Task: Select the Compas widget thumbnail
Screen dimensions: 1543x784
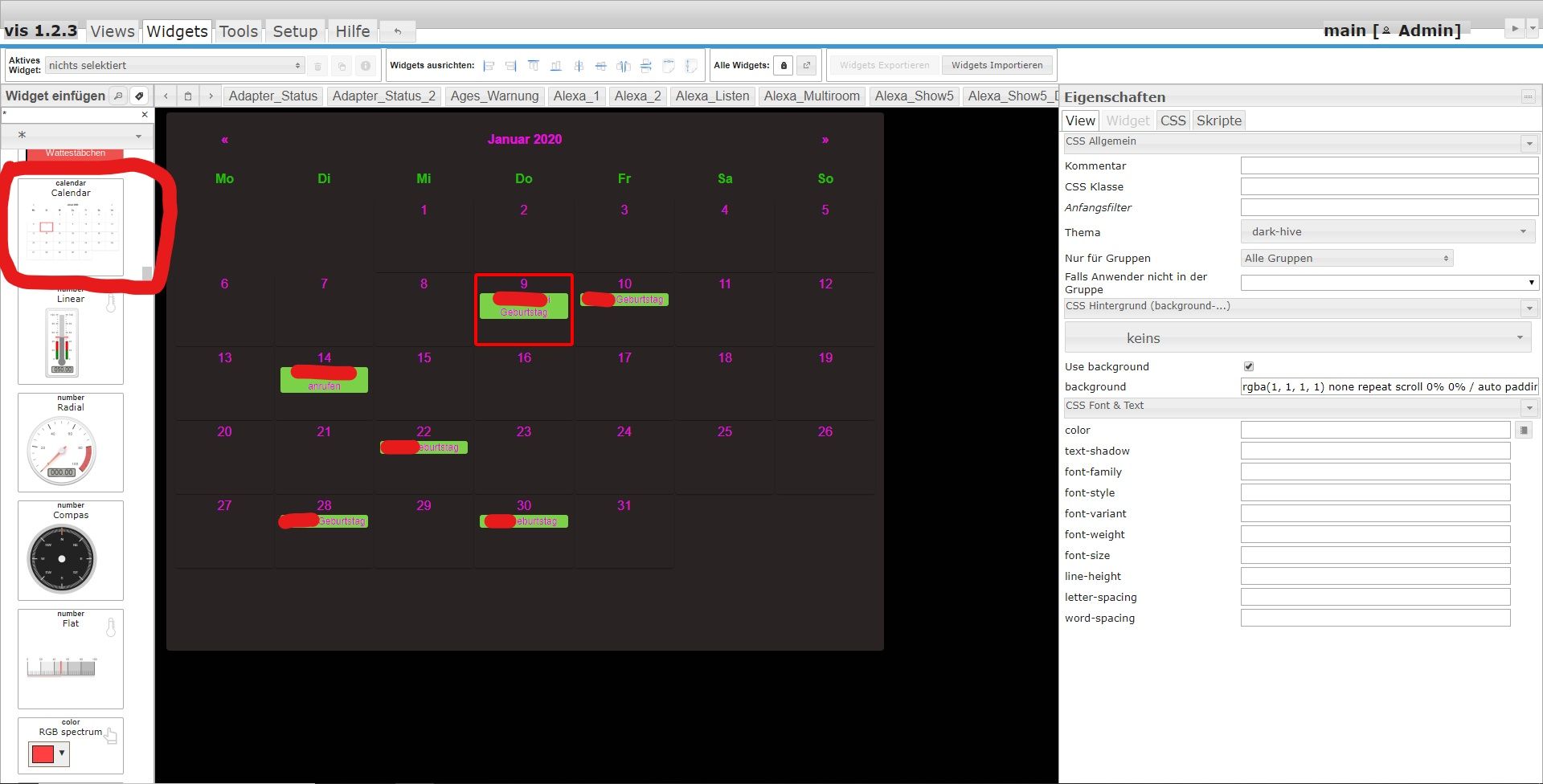Action: click(71, 550)
